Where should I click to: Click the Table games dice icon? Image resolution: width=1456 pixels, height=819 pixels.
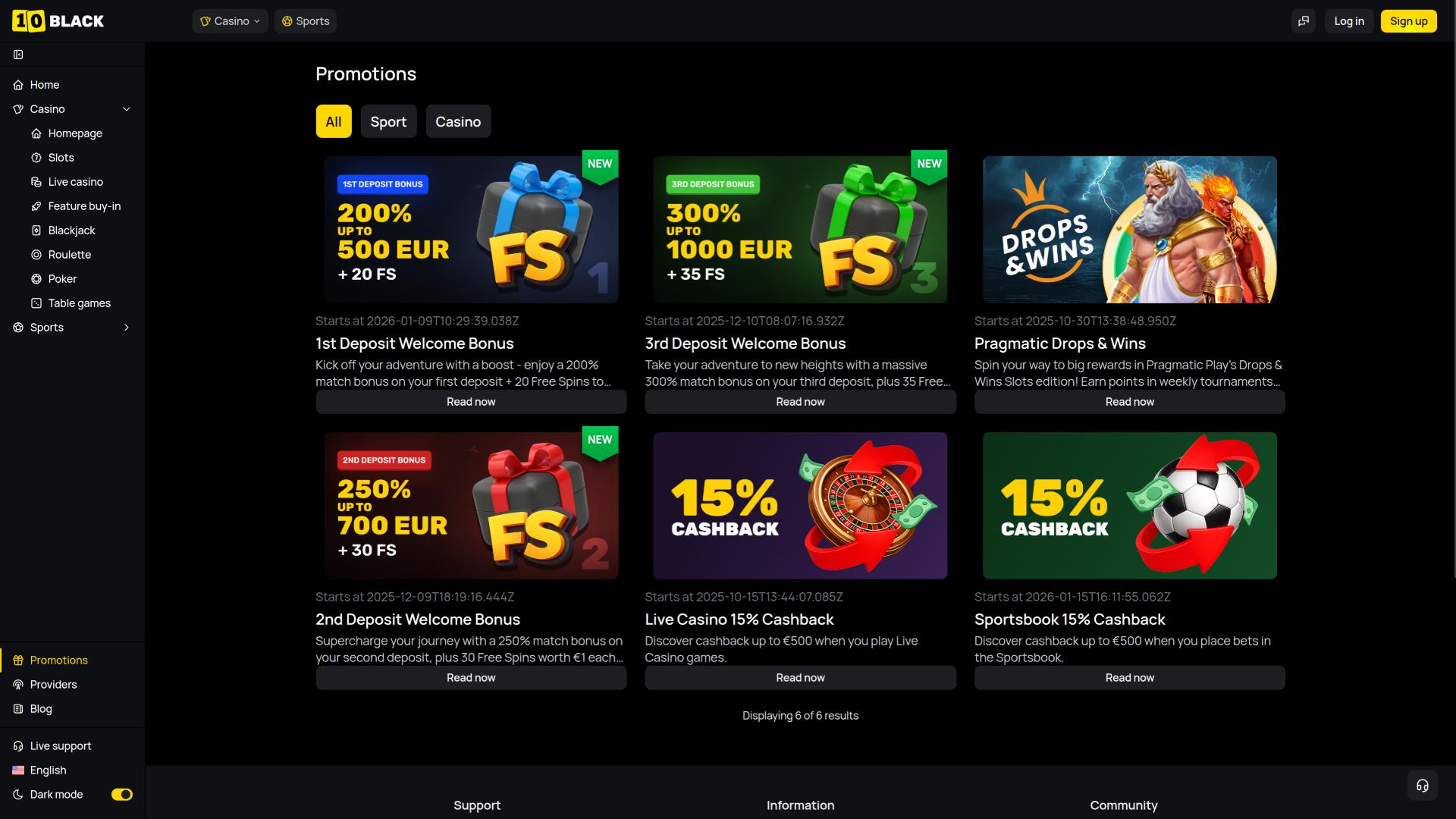pos(36,303)
